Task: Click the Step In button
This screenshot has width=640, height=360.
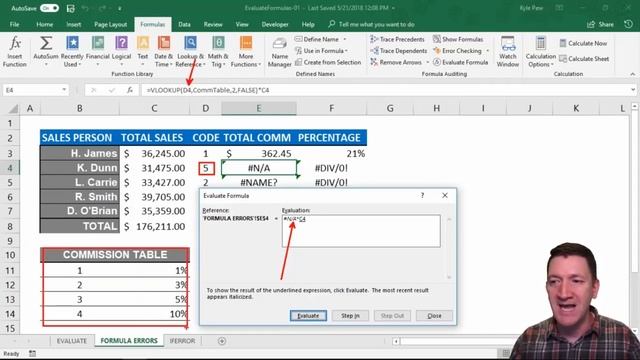Action: pyautogui.click(x=350, y=316)
